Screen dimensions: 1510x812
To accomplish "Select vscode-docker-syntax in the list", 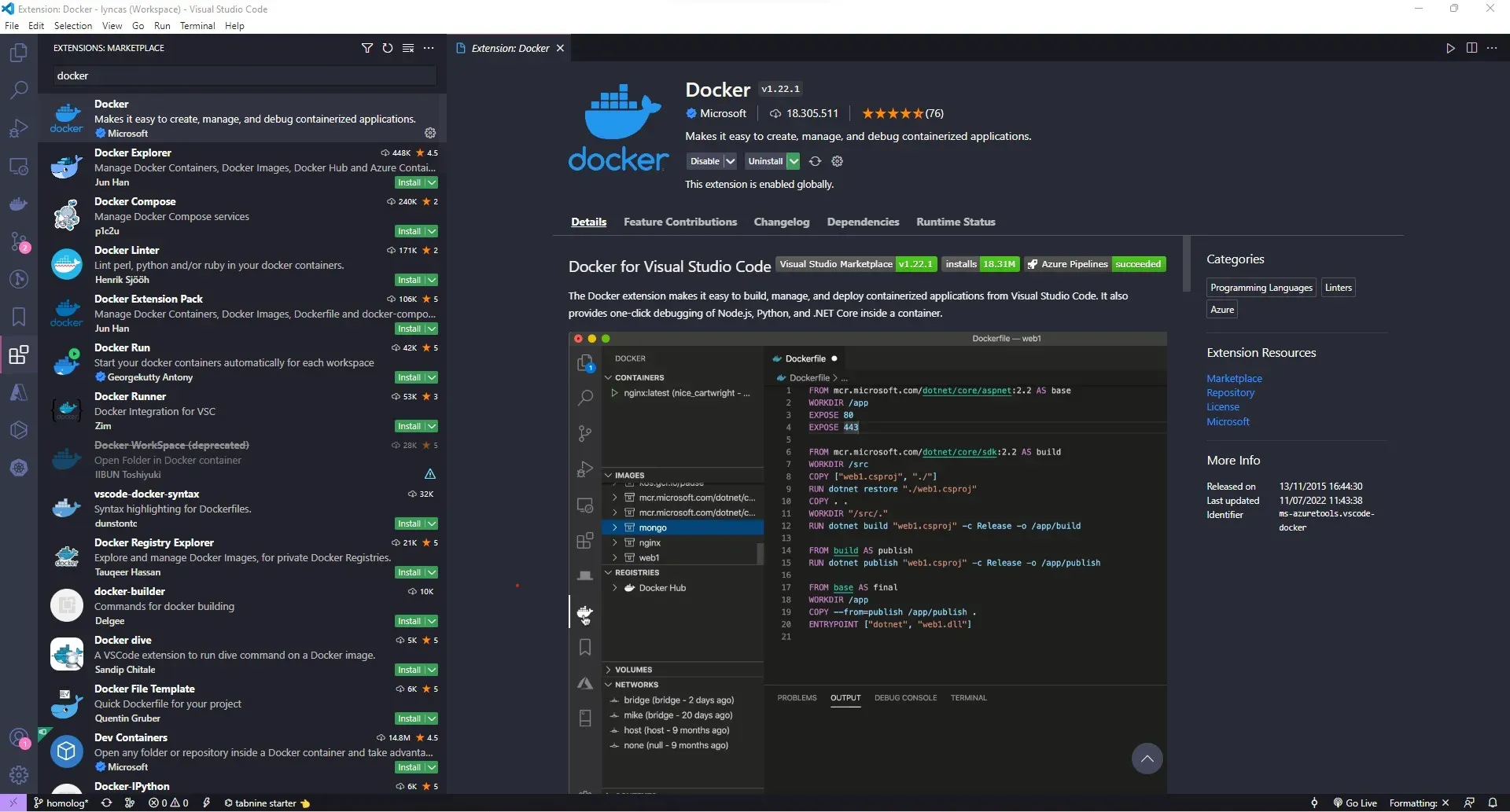I will [x=242, y=508].
